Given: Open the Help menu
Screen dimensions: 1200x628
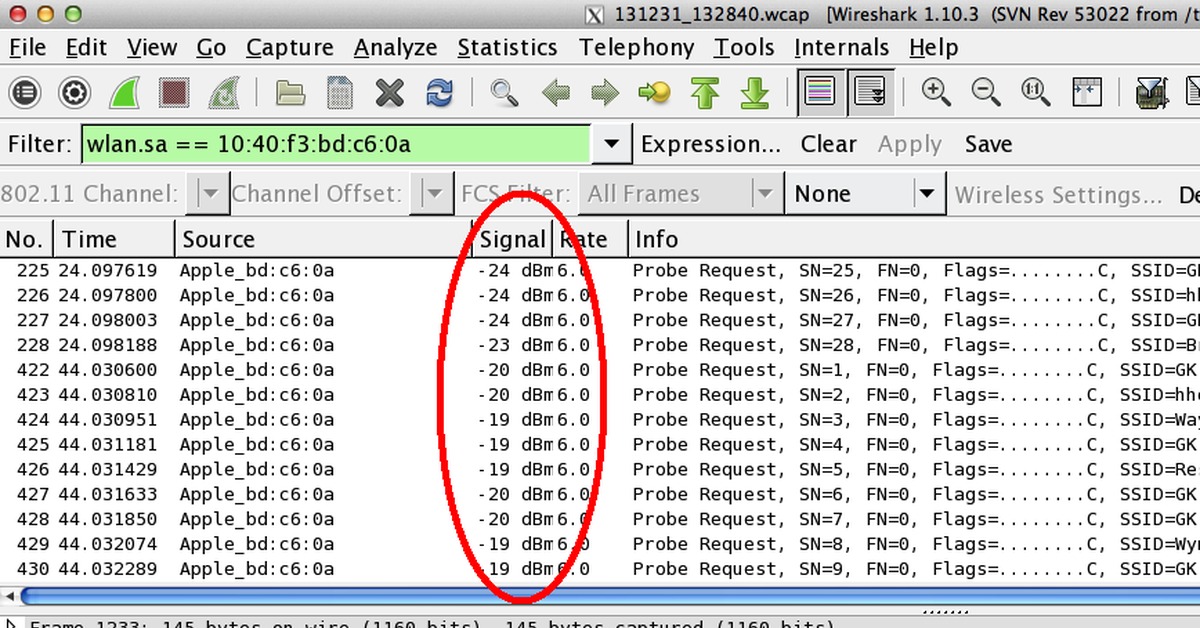Looking at the screenshot, I should tap(935, 47).
